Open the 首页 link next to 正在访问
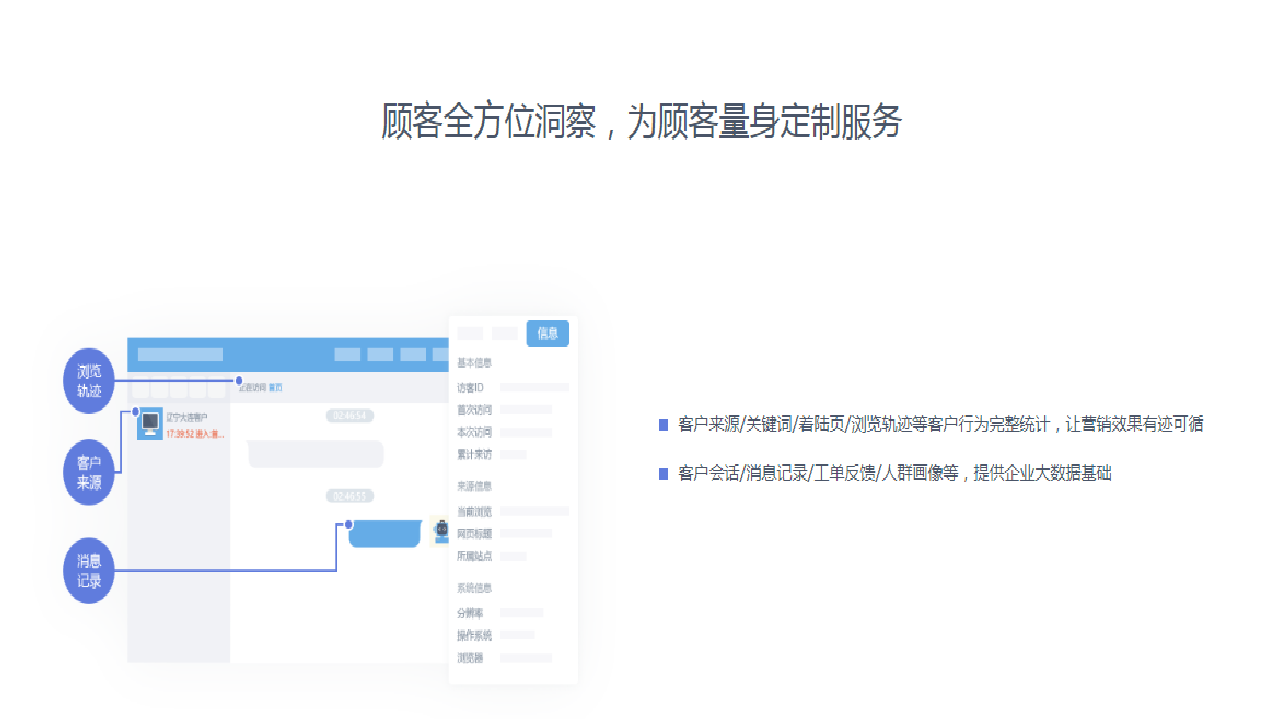 (276, 389)
